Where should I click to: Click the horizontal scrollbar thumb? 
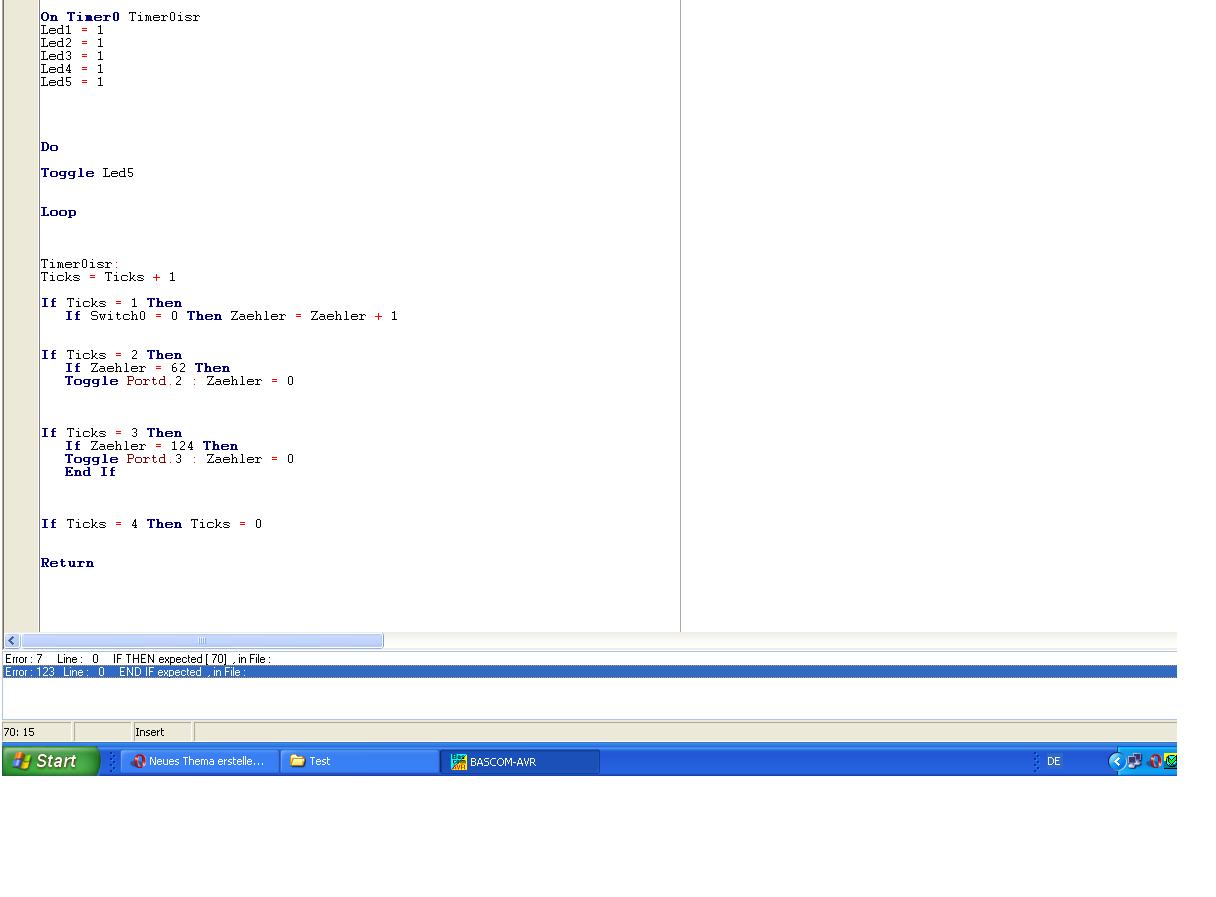(x=202, y=640)
